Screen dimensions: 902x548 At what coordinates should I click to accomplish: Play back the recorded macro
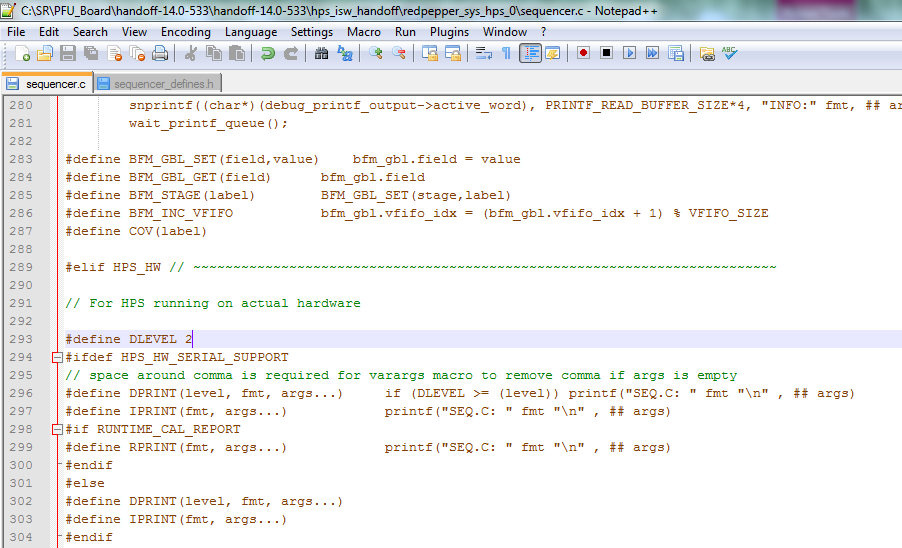coord(629,53)
